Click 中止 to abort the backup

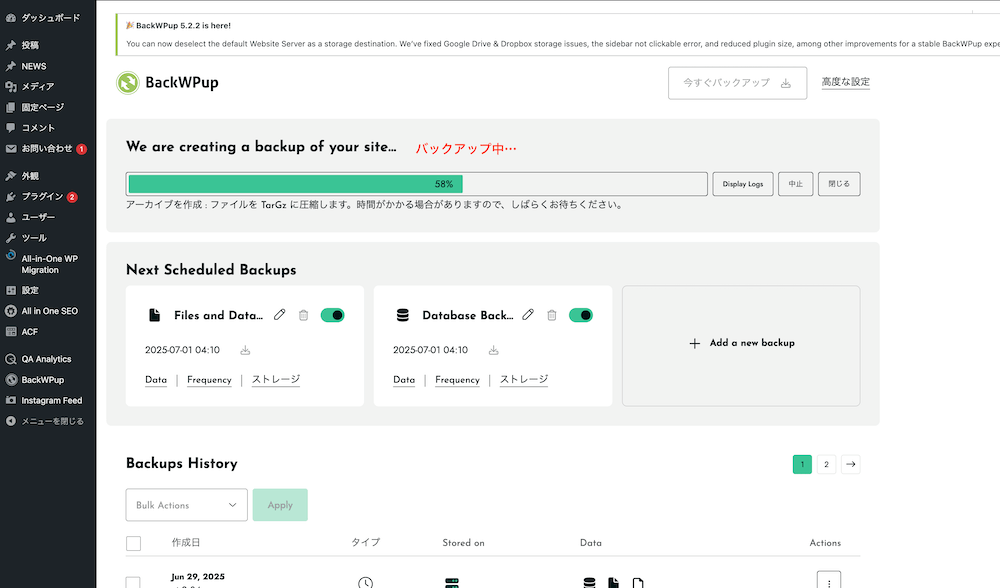click(795, 184)
